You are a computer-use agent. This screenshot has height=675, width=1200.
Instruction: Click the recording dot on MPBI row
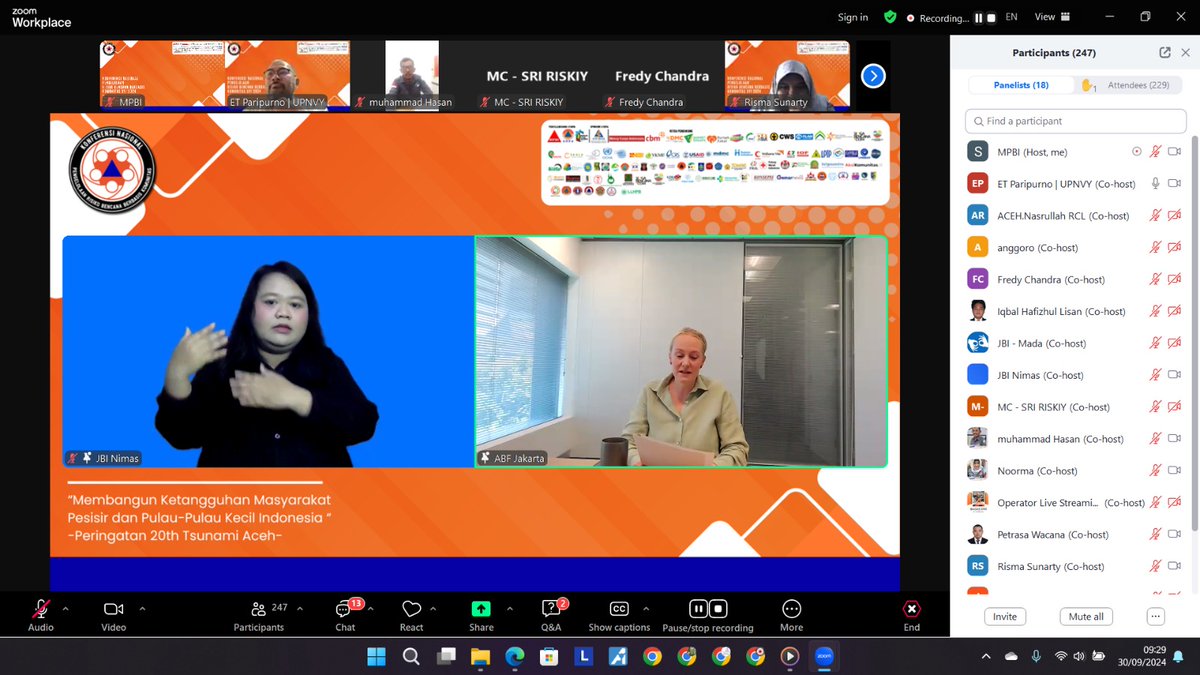coord(1136,152)
